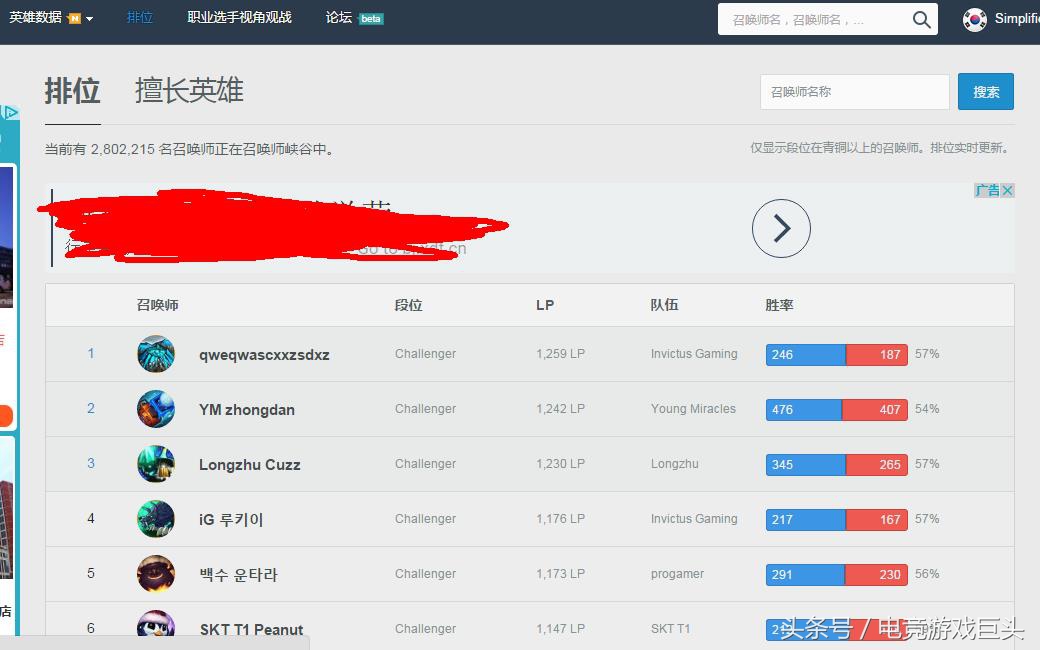The width and height of the screenshot is (1040, 650).
Task: Open the search magnifier icon
Action: [922, 19]
